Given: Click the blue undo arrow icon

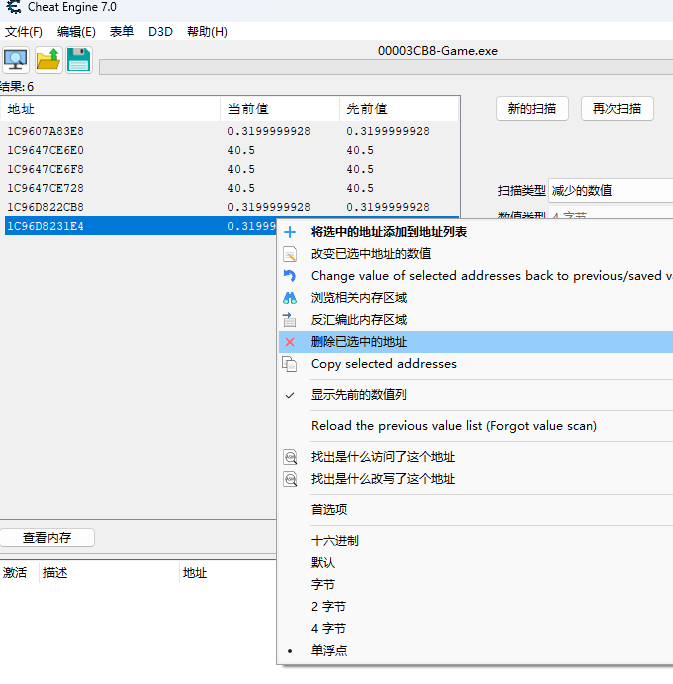Looking at the screenshot, I should click(290, 276).
